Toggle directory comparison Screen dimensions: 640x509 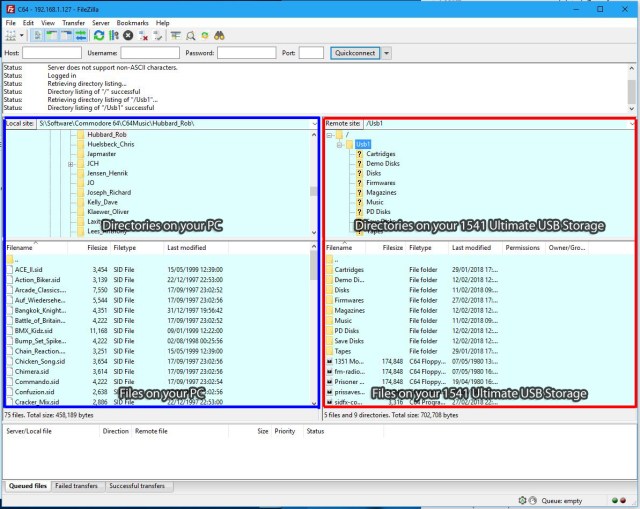[190, 36]
